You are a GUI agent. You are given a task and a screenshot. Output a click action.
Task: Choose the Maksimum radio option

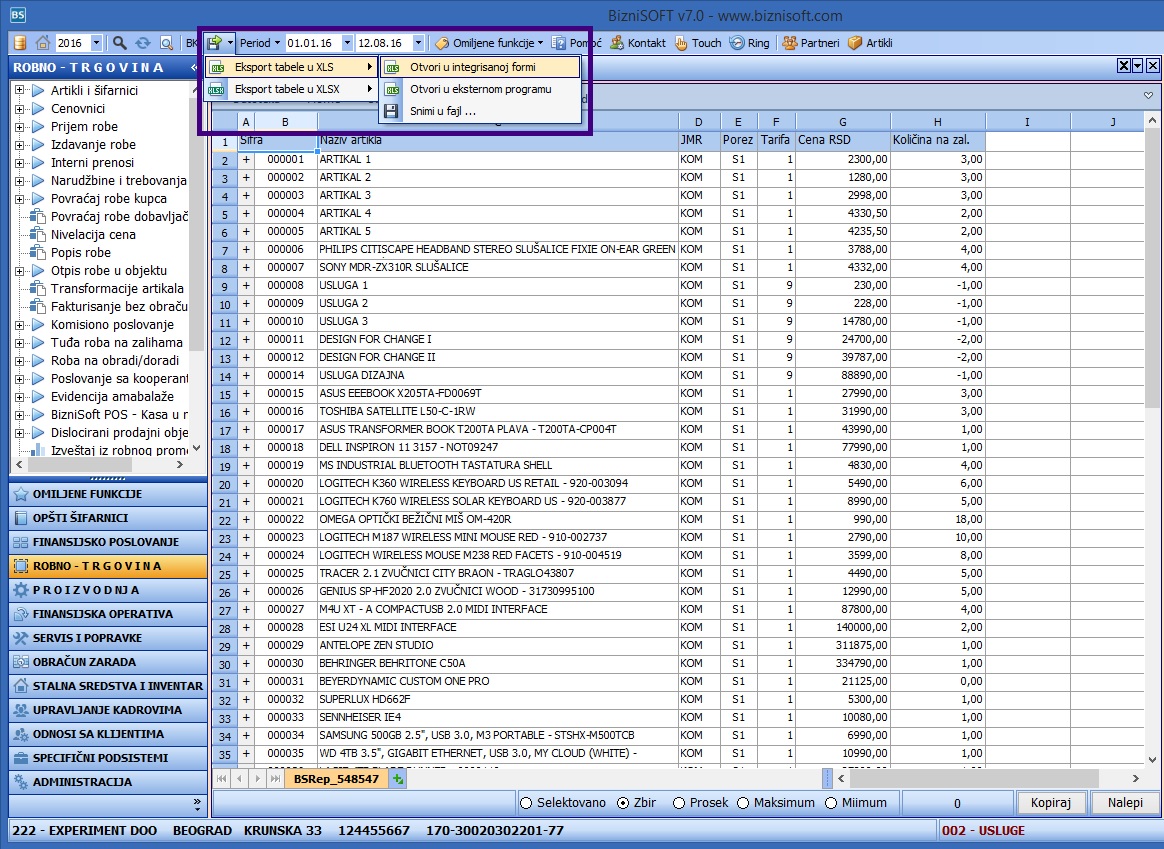(x=743, y=803)
